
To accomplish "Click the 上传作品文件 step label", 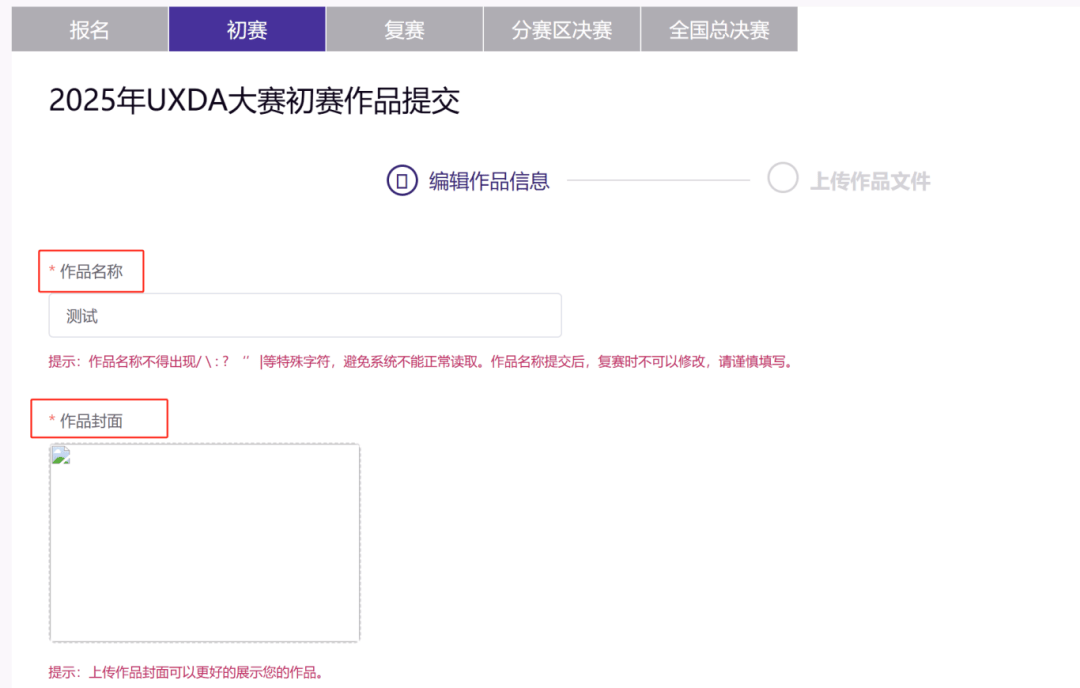I will point(869,181).
